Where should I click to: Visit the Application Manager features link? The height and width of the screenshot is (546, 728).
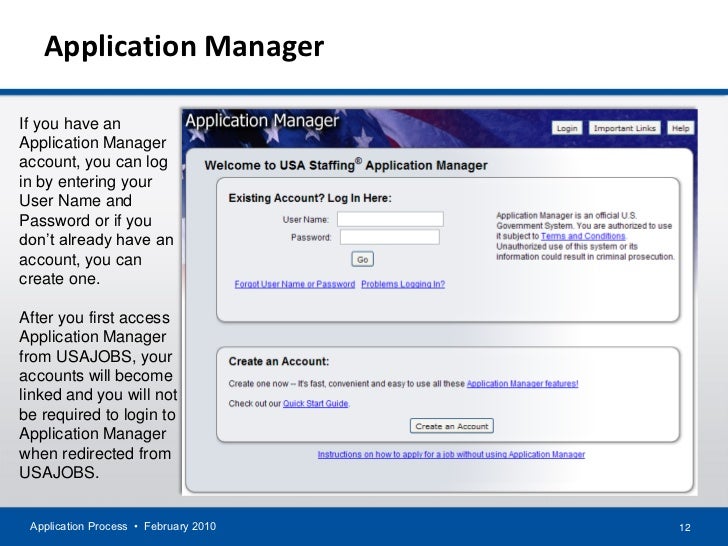pos(522,383)
